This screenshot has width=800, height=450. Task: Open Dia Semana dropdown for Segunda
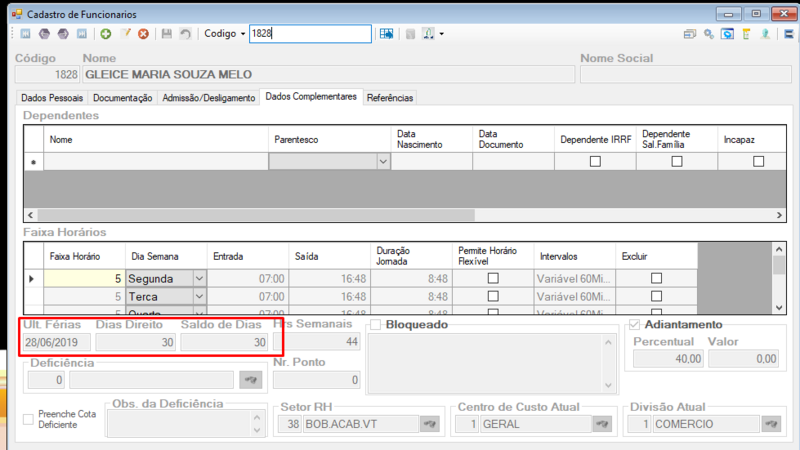click(x=199, y=279)
